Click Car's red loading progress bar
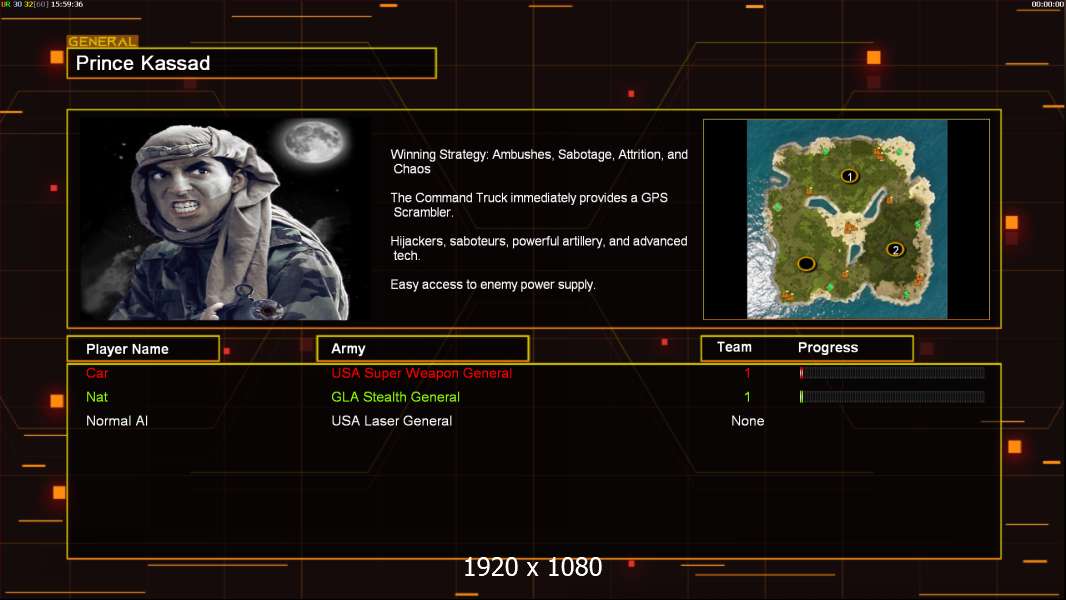This screenshot has width=1066, height=600. click(x=892, y=372)
